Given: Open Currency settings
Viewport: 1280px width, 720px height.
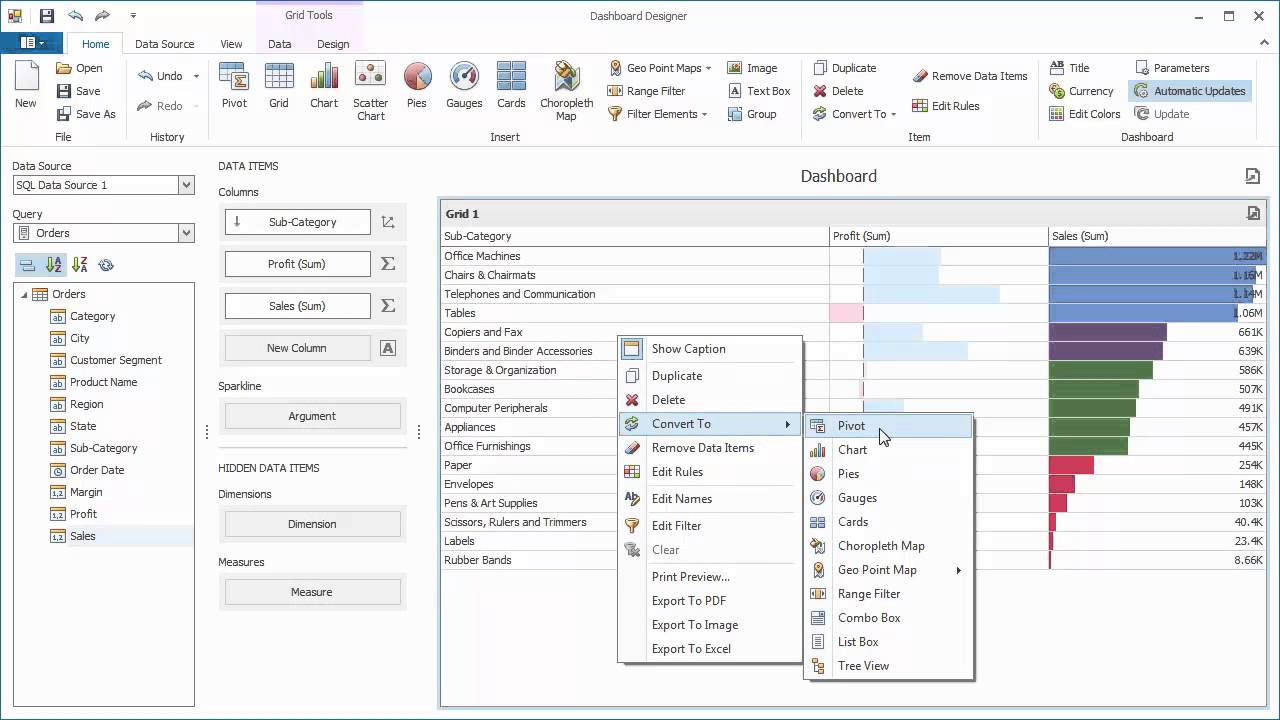Looking at the screenshot, I should [1081, 91].
